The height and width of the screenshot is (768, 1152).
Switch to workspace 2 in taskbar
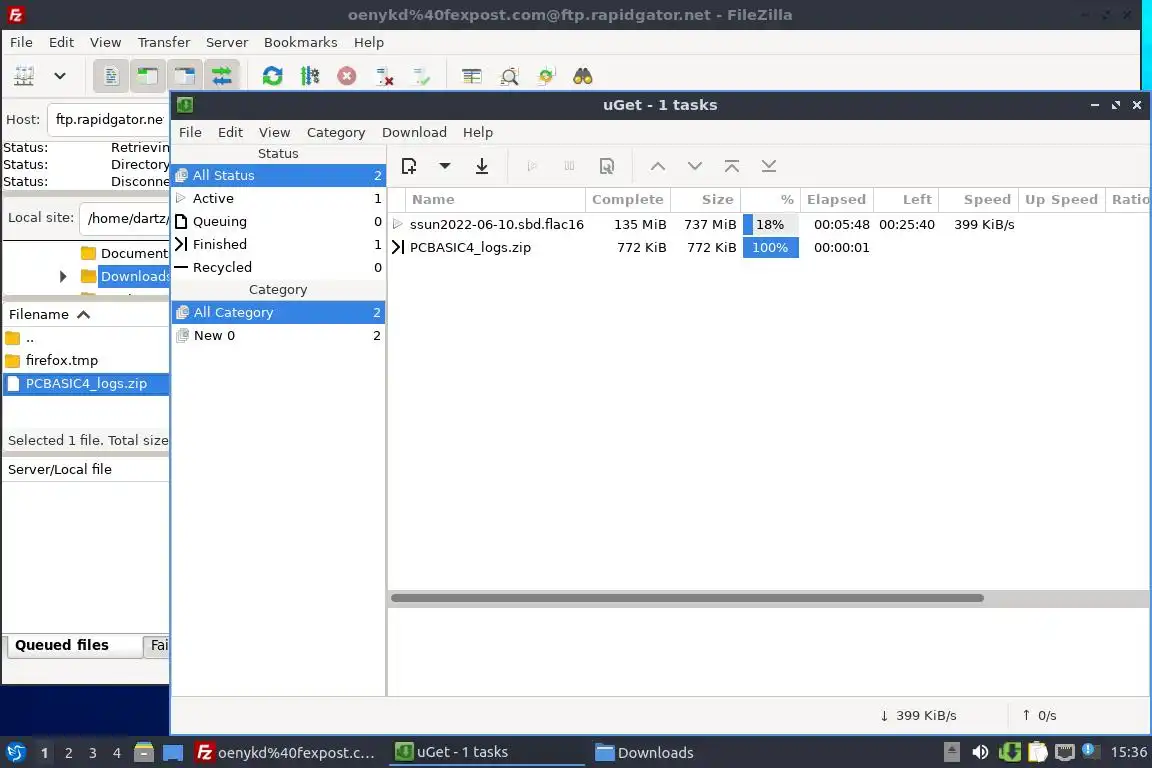coord(68,753)
